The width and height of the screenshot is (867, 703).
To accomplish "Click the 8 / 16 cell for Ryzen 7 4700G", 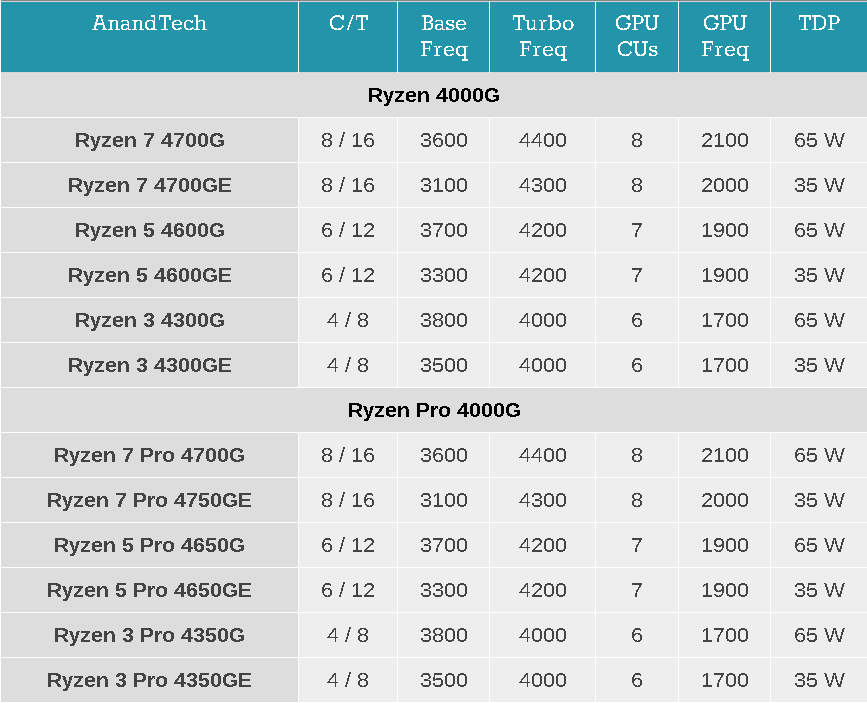I will click(x=348, y=140).
